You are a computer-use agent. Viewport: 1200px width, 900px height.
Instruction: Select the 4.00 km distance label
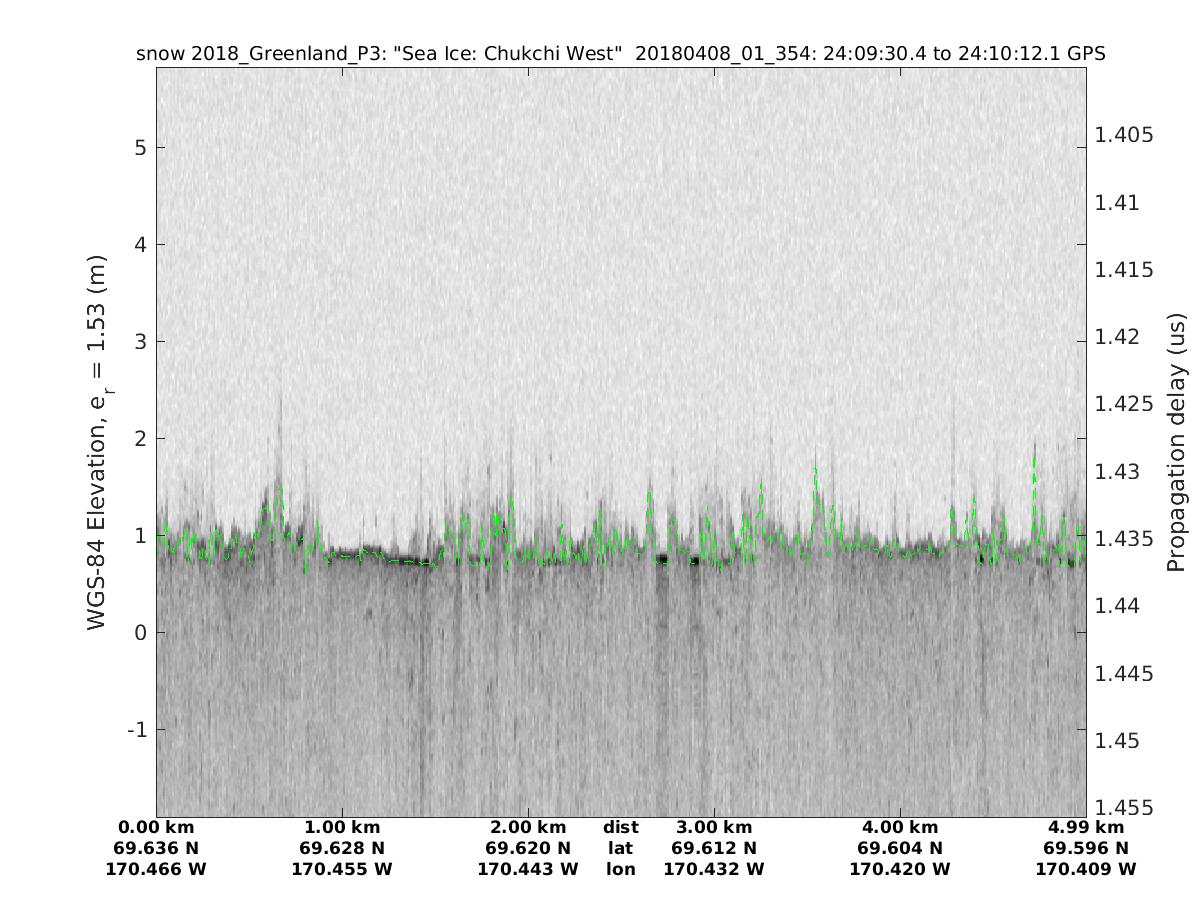(x=900, y=827)
